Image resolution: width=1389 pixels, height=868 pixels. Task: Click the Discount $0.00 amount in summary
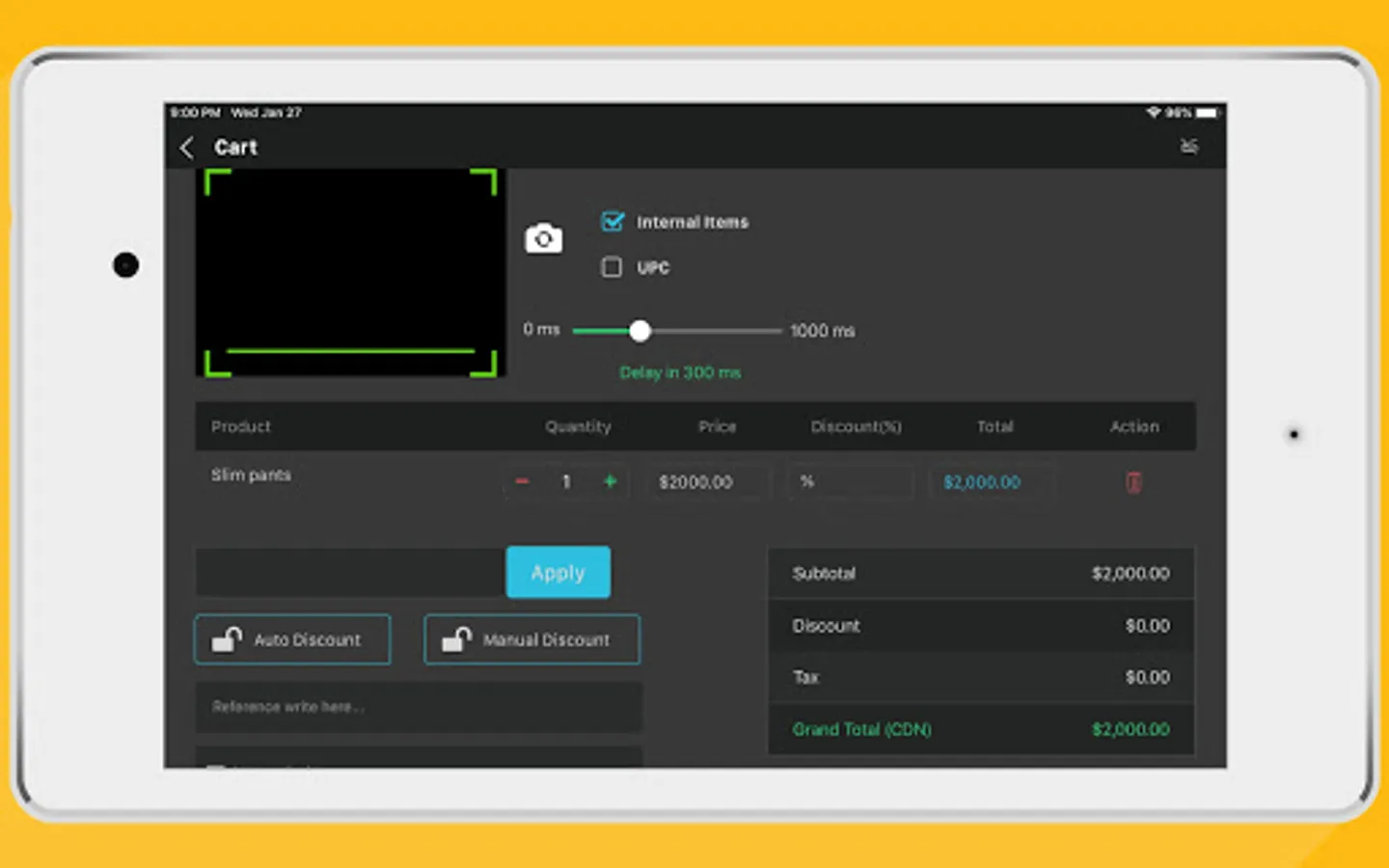1147,626
